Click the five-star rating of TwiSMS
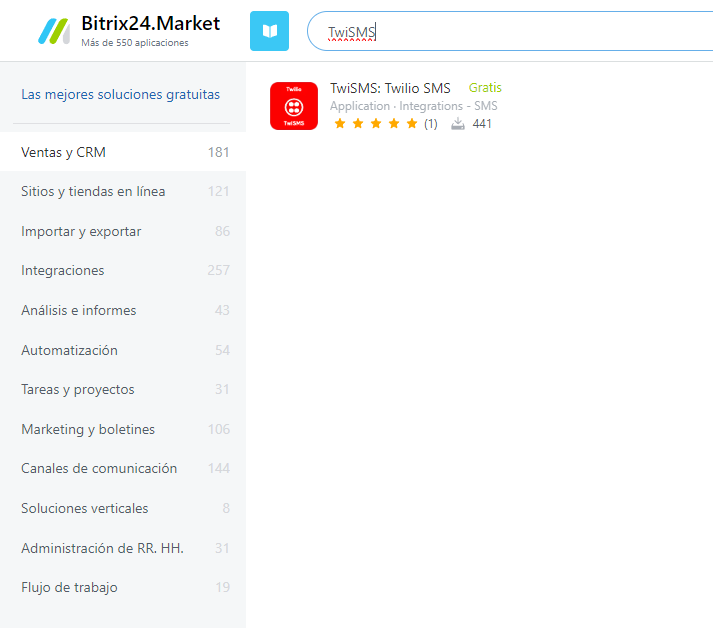The image size is (713, 628). 375,124
